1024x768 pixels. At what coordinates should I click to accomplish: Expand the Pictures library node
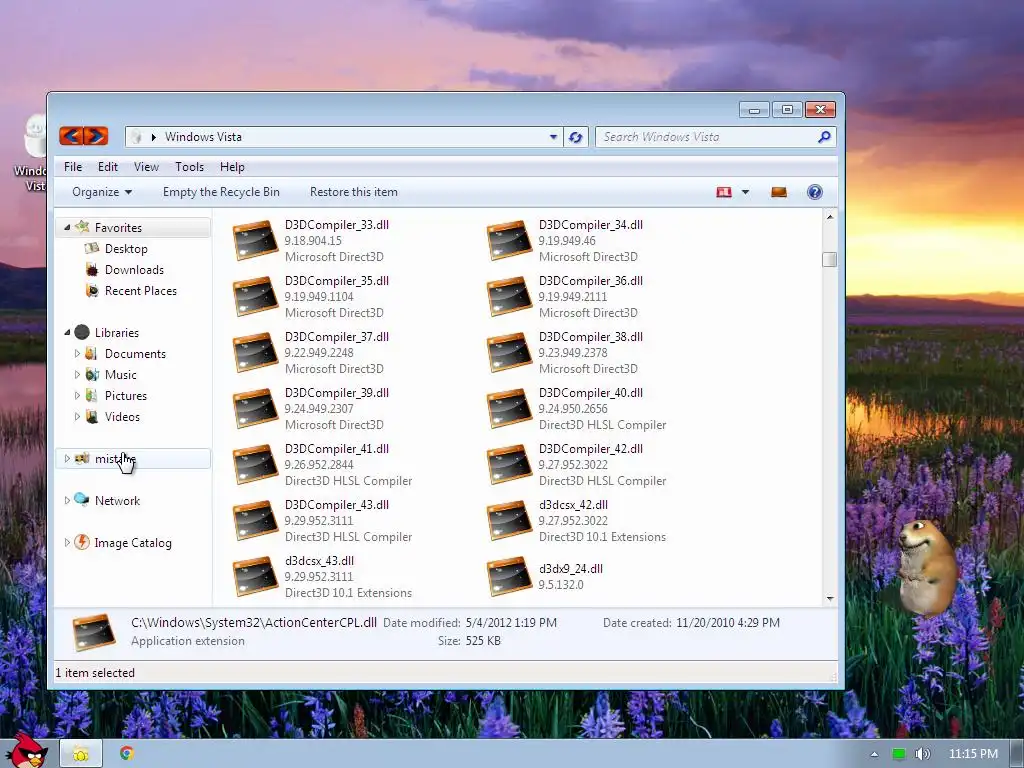coord(77,395)
